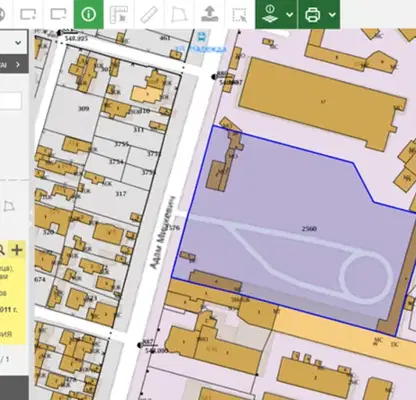Viewport: 416px width, 400px height.
Task: Click the sidebar text input field
Action: 11,101
